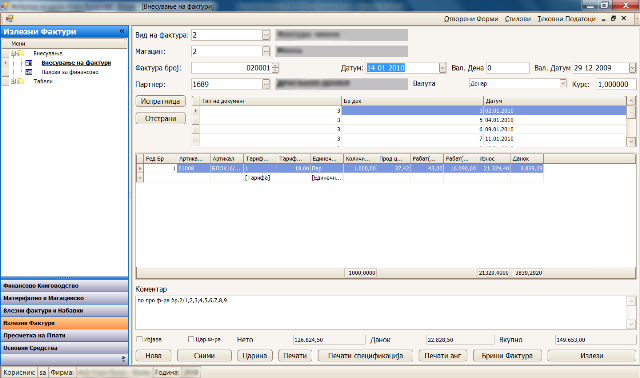640x378 pixels.
Task: Click down arrow of documents list scrollbar
Action: pos(631,142)
